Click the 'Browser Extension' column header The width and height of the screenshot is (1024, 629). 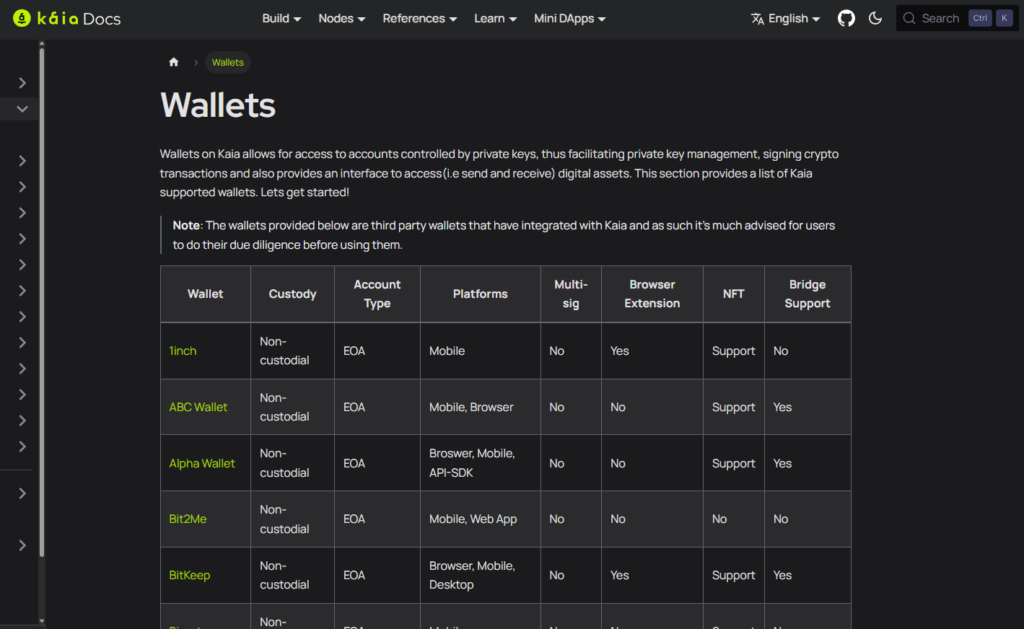[x=652, y=294]
